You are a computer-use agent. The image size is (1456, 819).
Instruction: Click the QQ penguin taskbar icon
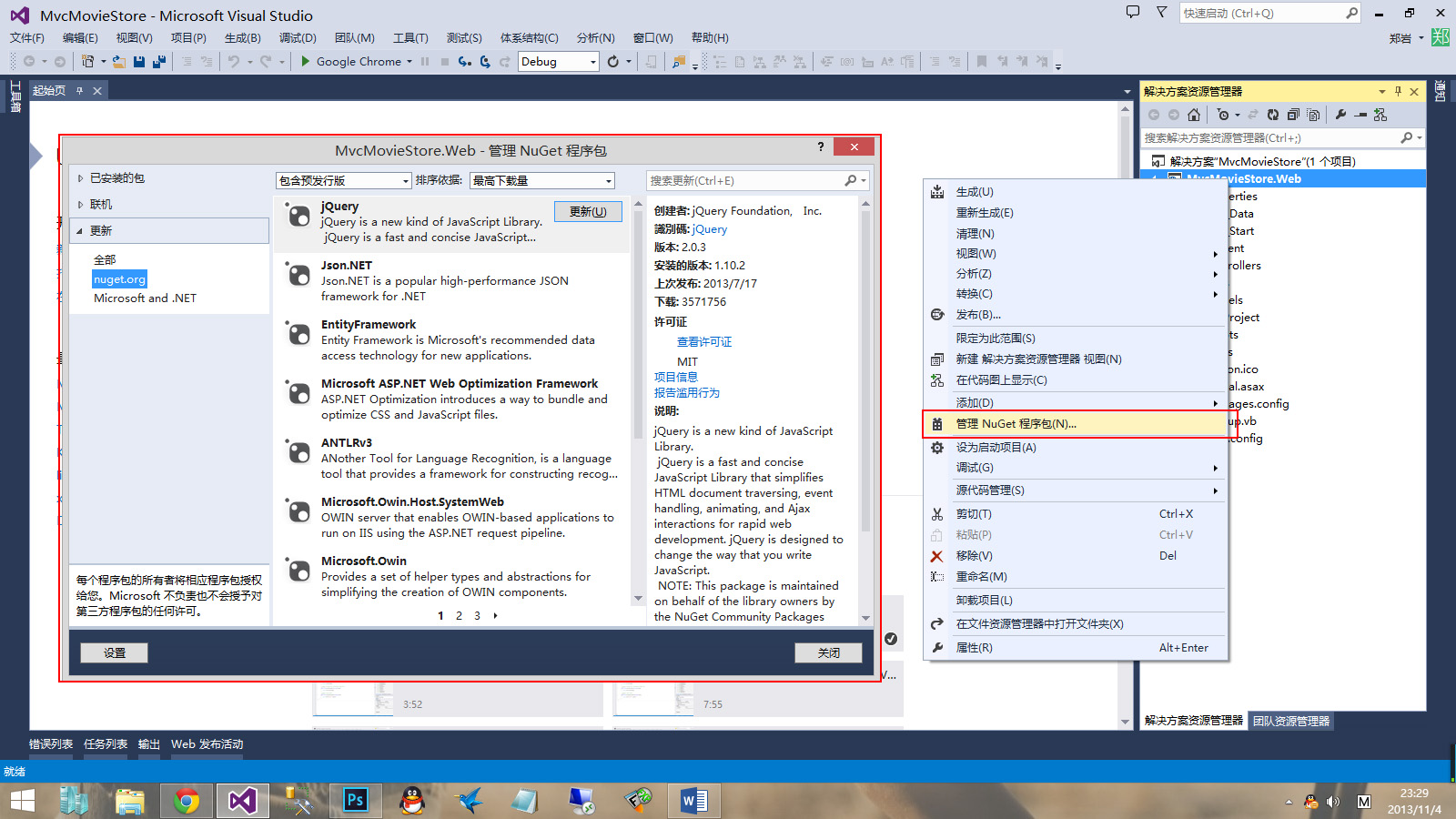pos(412,801)
